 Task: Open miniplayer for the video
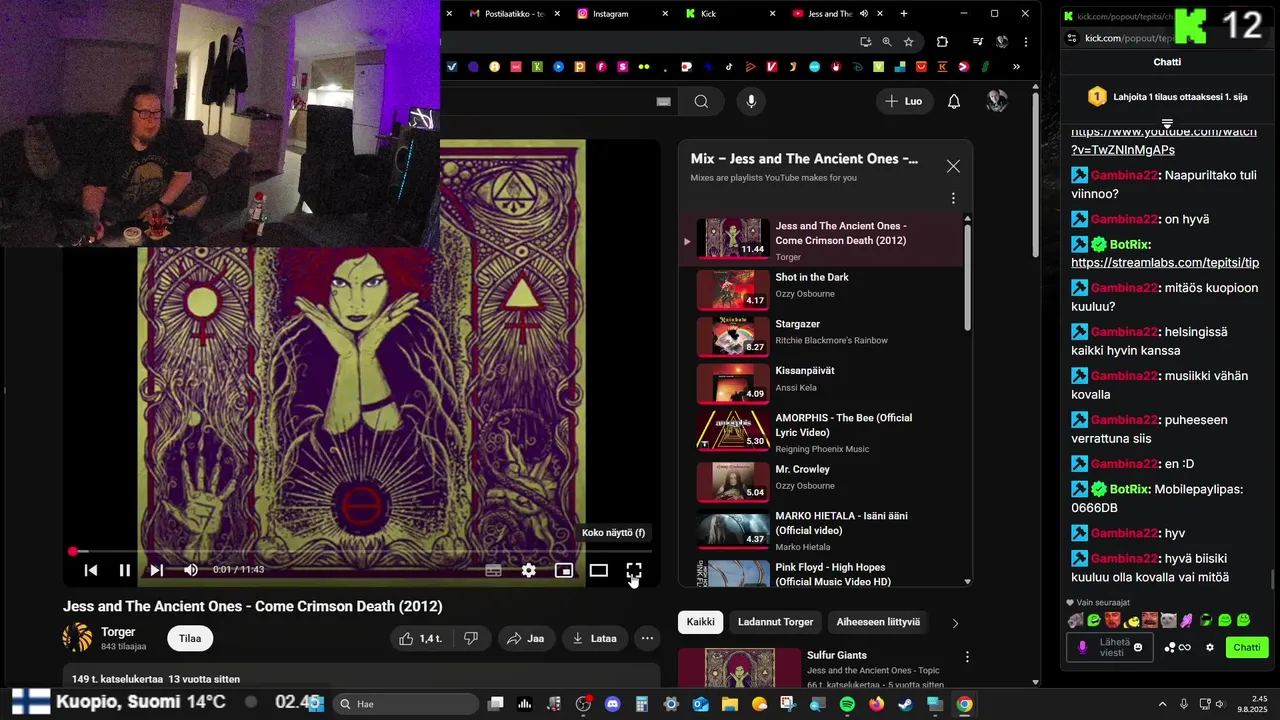(564, 570)
